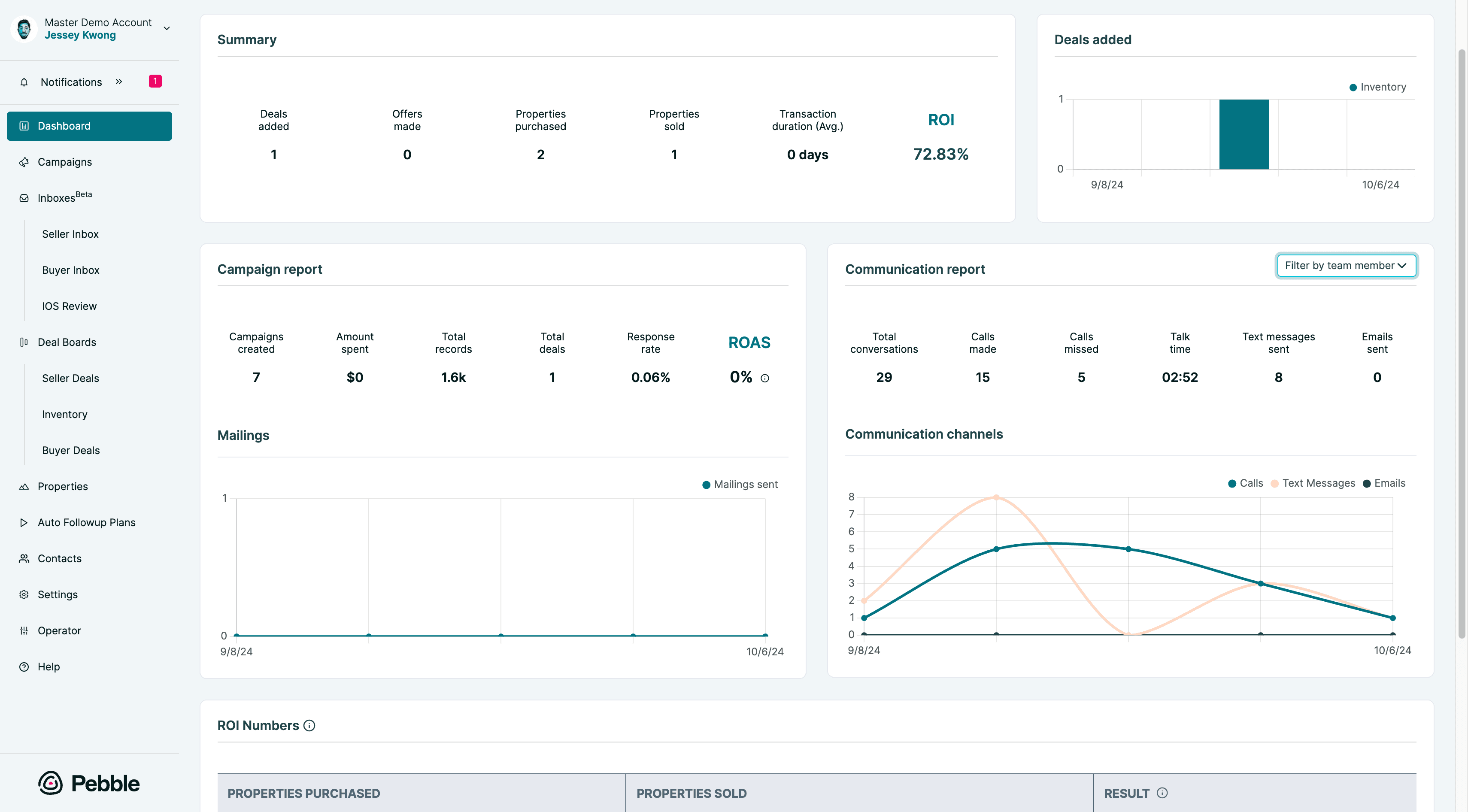The image size is (1468, 812).
Task: Expand the Master Demo Account switcher chevron
Action: pos(167,28)
